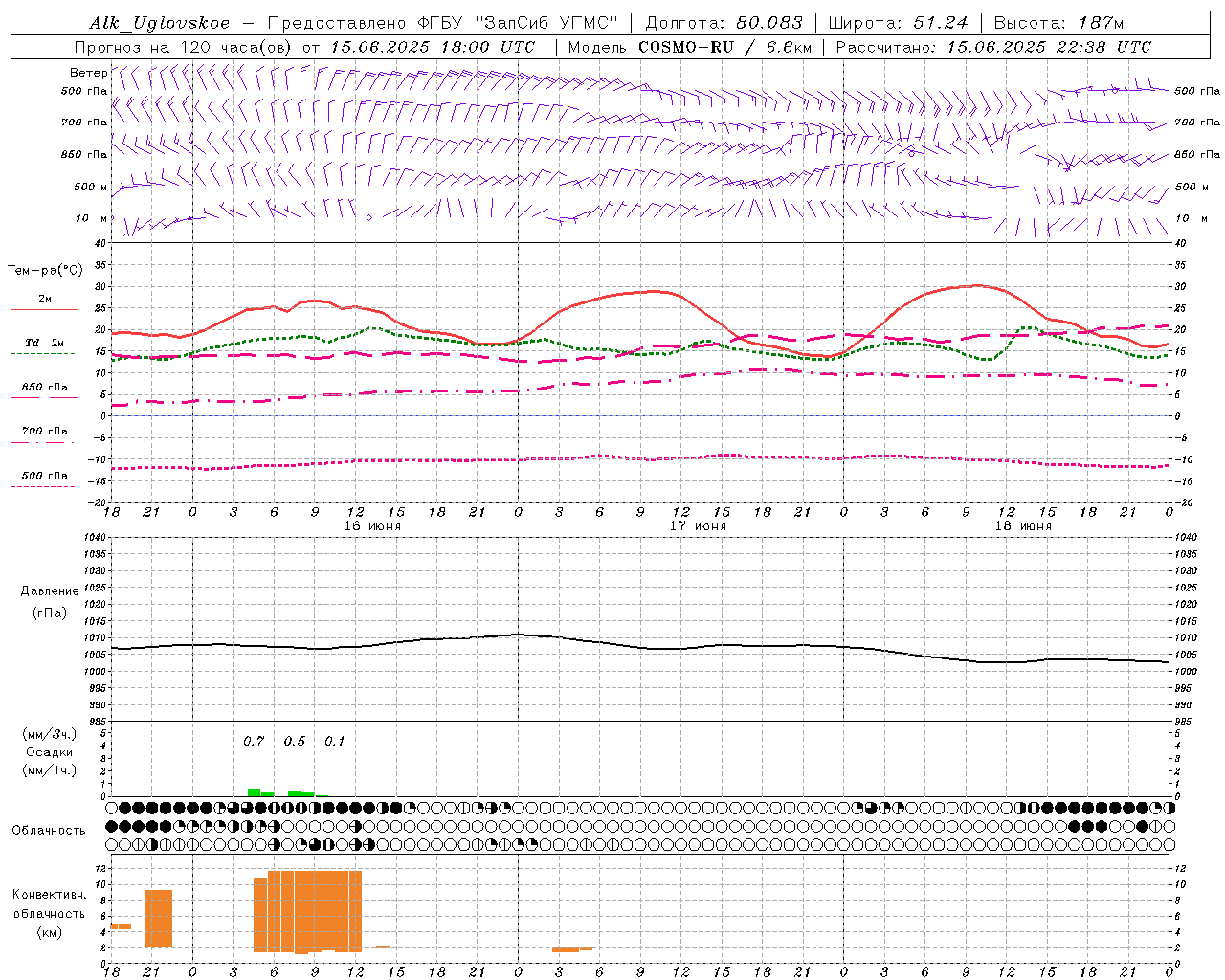Click the '700 гПа' temperature legend entry
Image resolution: width=1225 pixels, height=980 pixels.
click(x=45, y=431)
